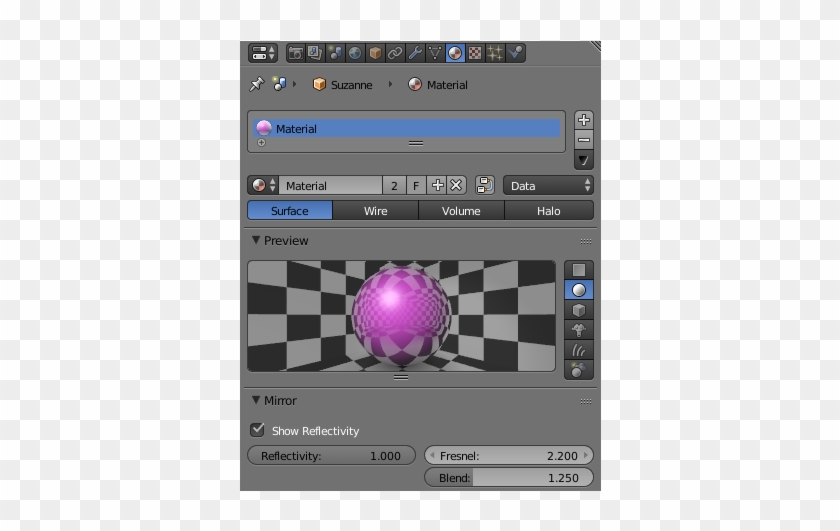The image size is (840, 531).
Task: Click the material user count 2
Action: click(394, 185)
